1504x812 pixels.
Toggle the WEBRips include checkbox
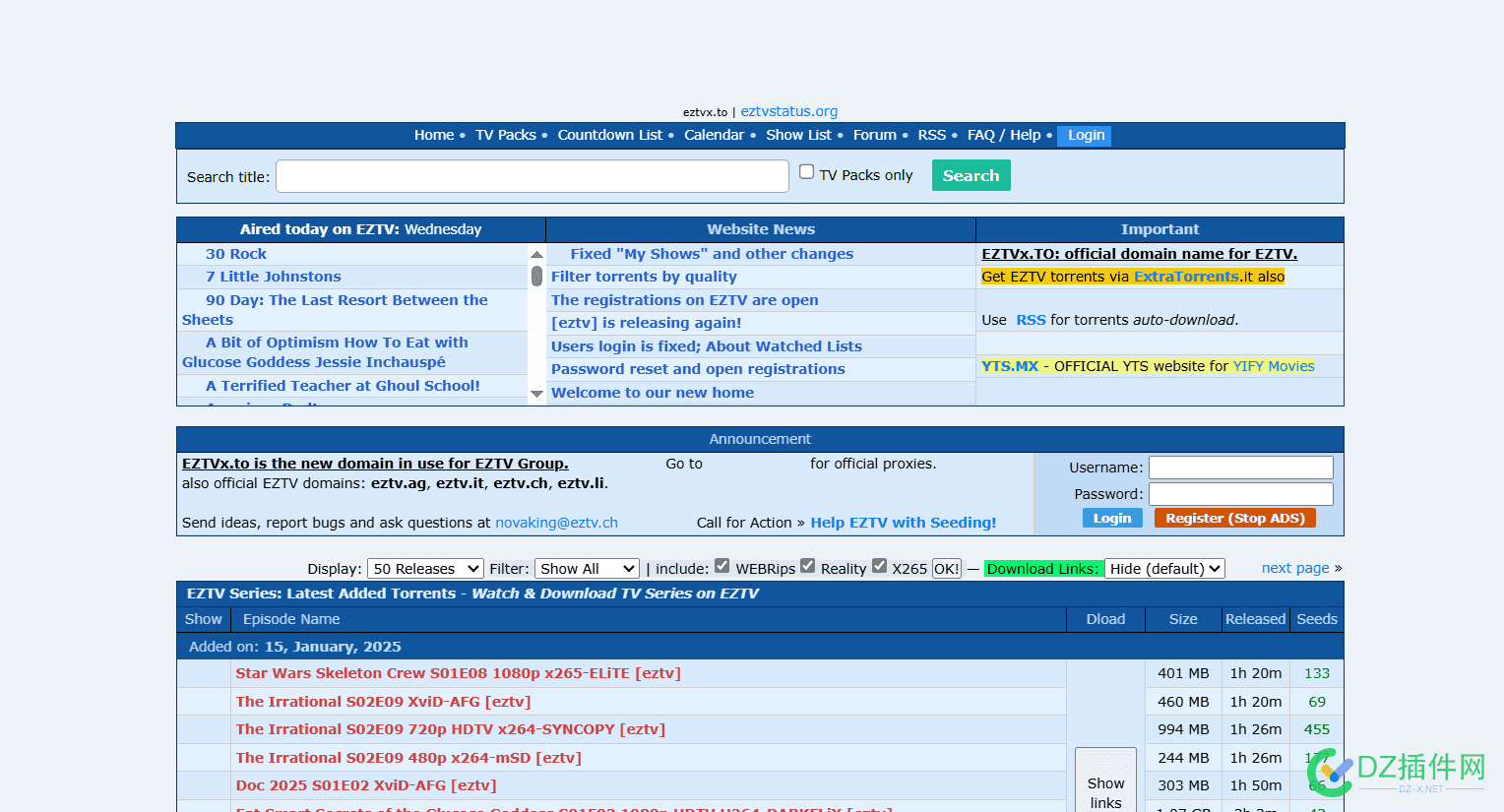(721, 565)
